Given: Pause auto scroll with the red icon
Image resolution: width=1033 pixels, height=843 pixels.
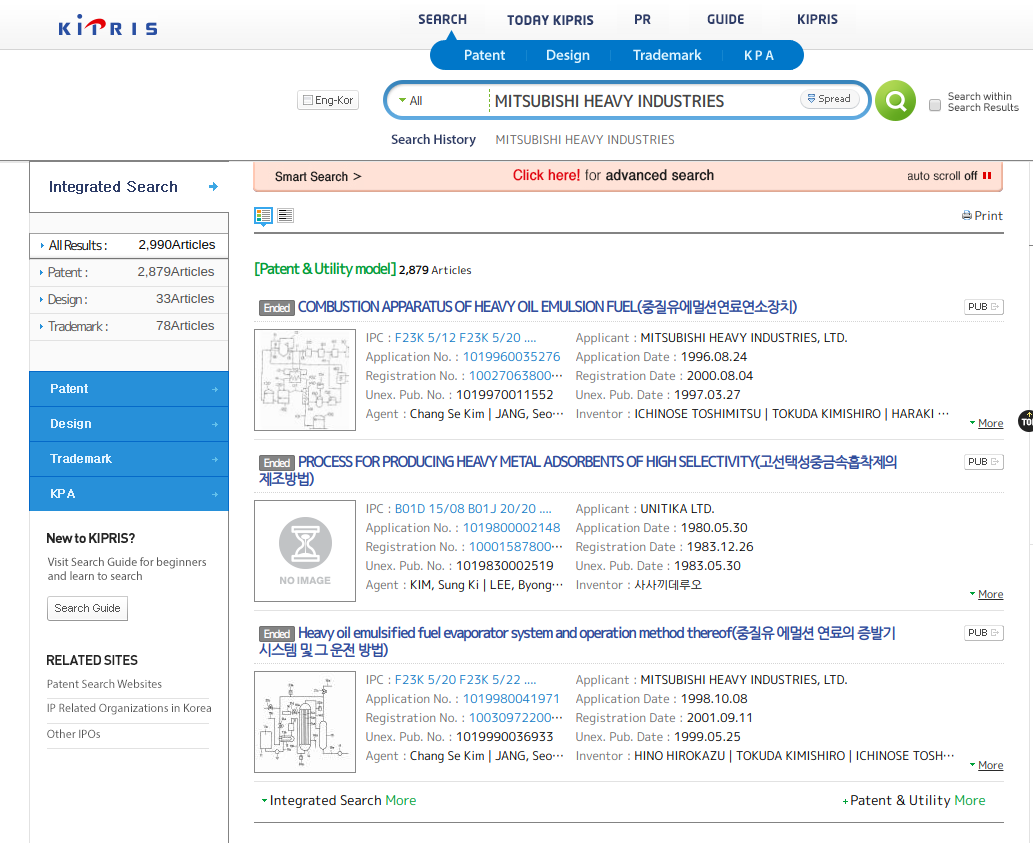Looking at the screenshot, I should (x=987, y=176).
